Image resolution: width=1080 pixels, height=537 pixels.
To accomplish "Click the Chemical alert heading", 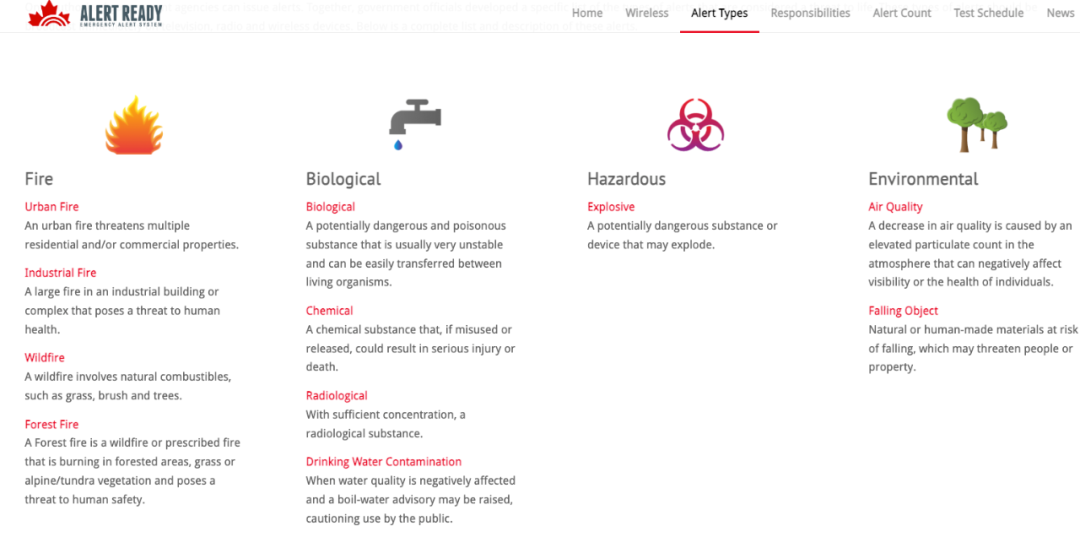I will pos(329,310).
